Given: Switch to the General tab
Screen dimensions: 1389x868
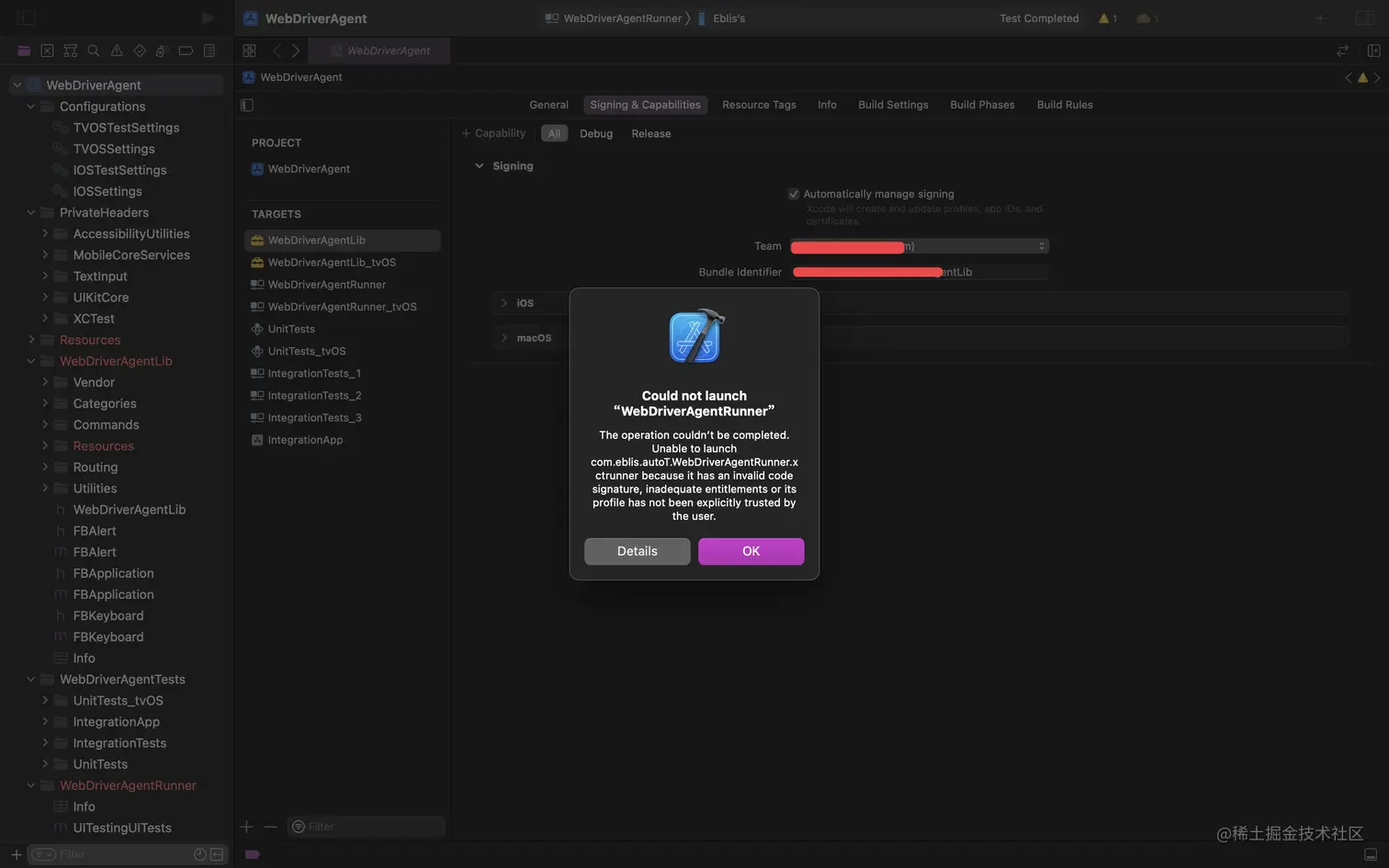Looking at the screenshot, I should pyautogui.click(x=548, y=105).
